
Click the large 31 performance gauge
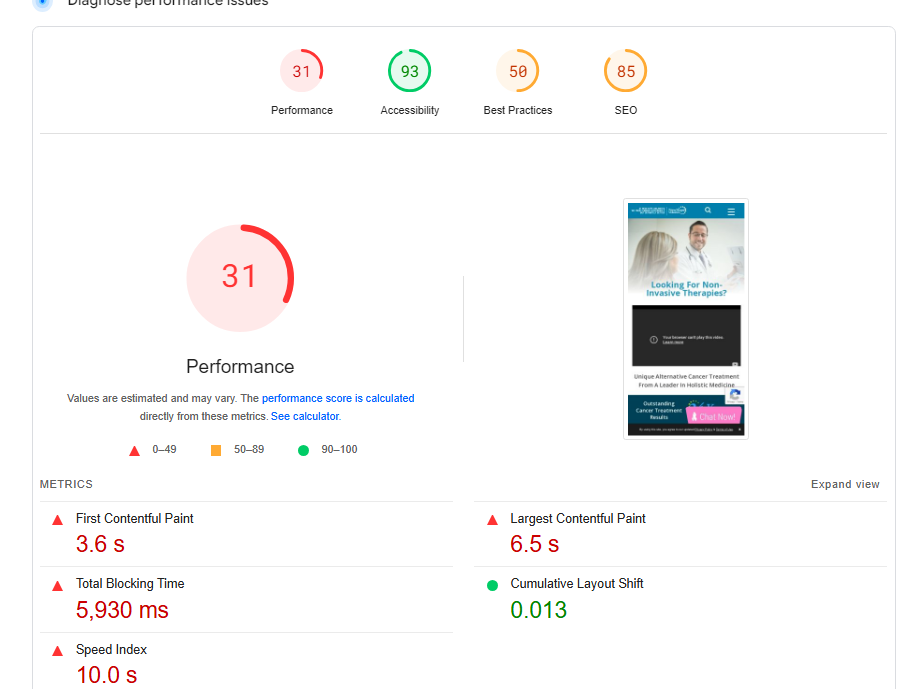click(x=240, y=278)
